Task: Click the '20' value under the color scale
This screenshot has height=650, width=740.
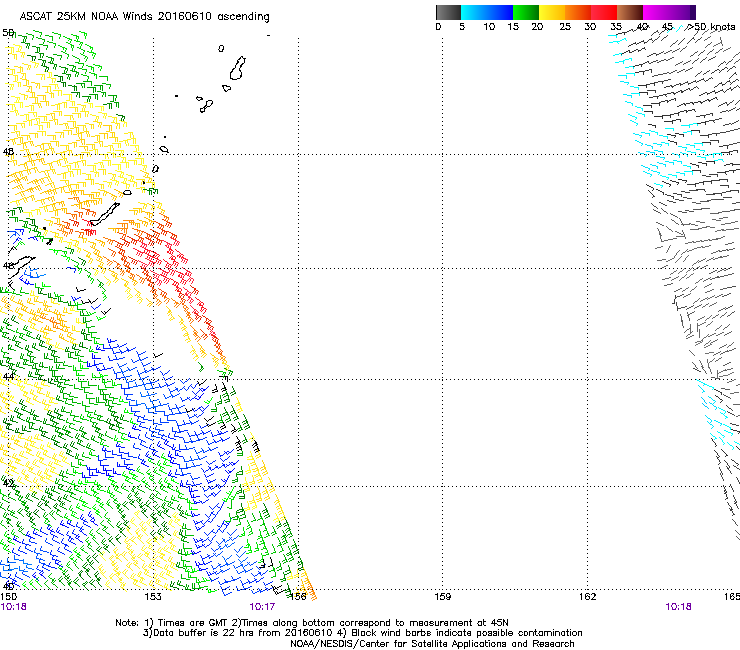Action: point(537,27)
